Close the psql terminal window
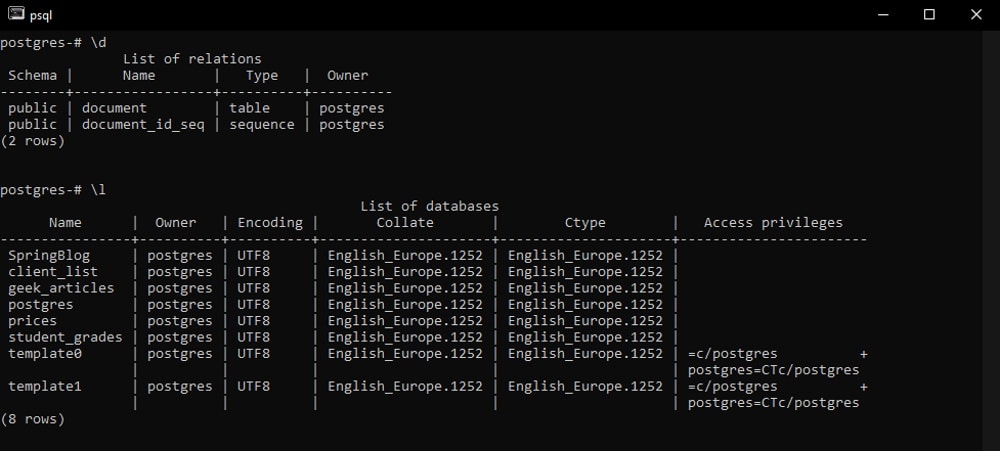 [975, 14]
